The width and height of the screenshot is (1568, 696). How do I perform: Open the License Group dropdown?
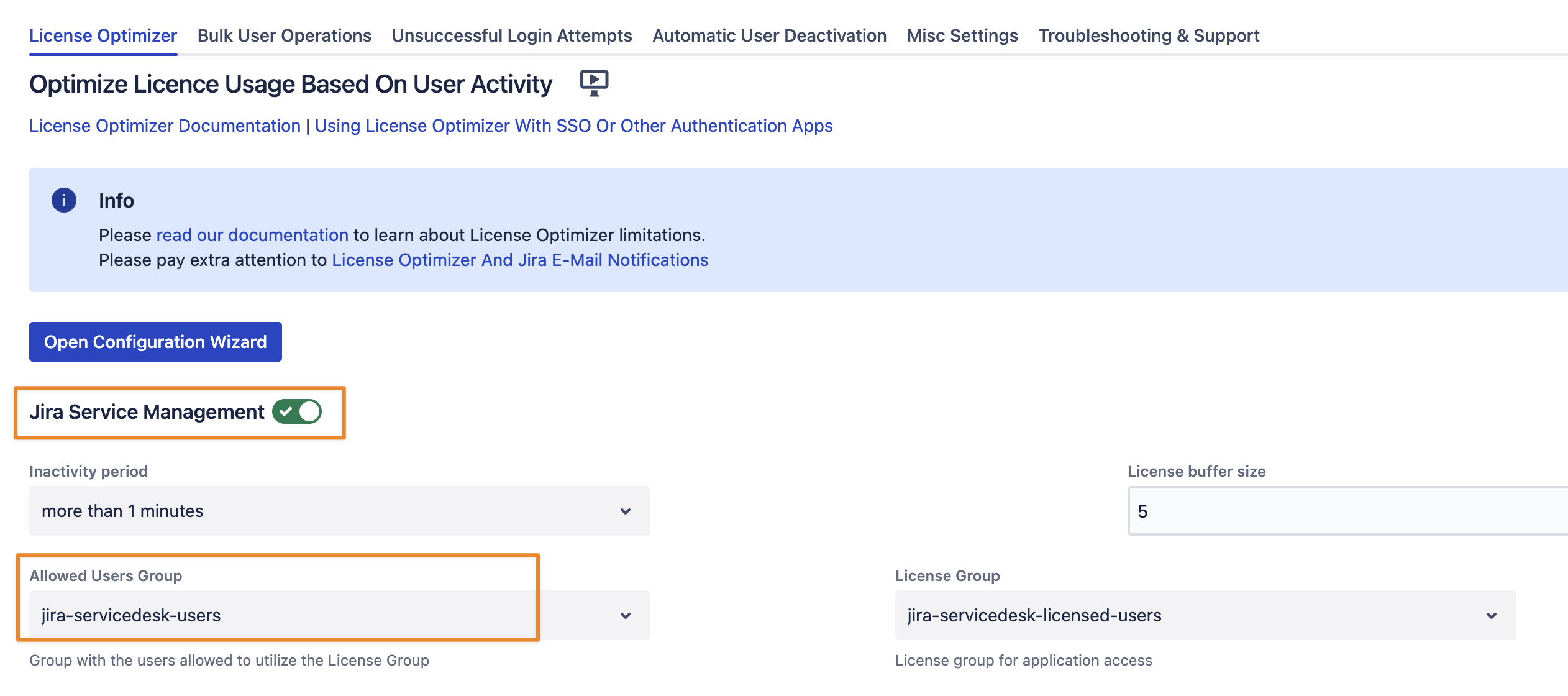point(1206,615)
